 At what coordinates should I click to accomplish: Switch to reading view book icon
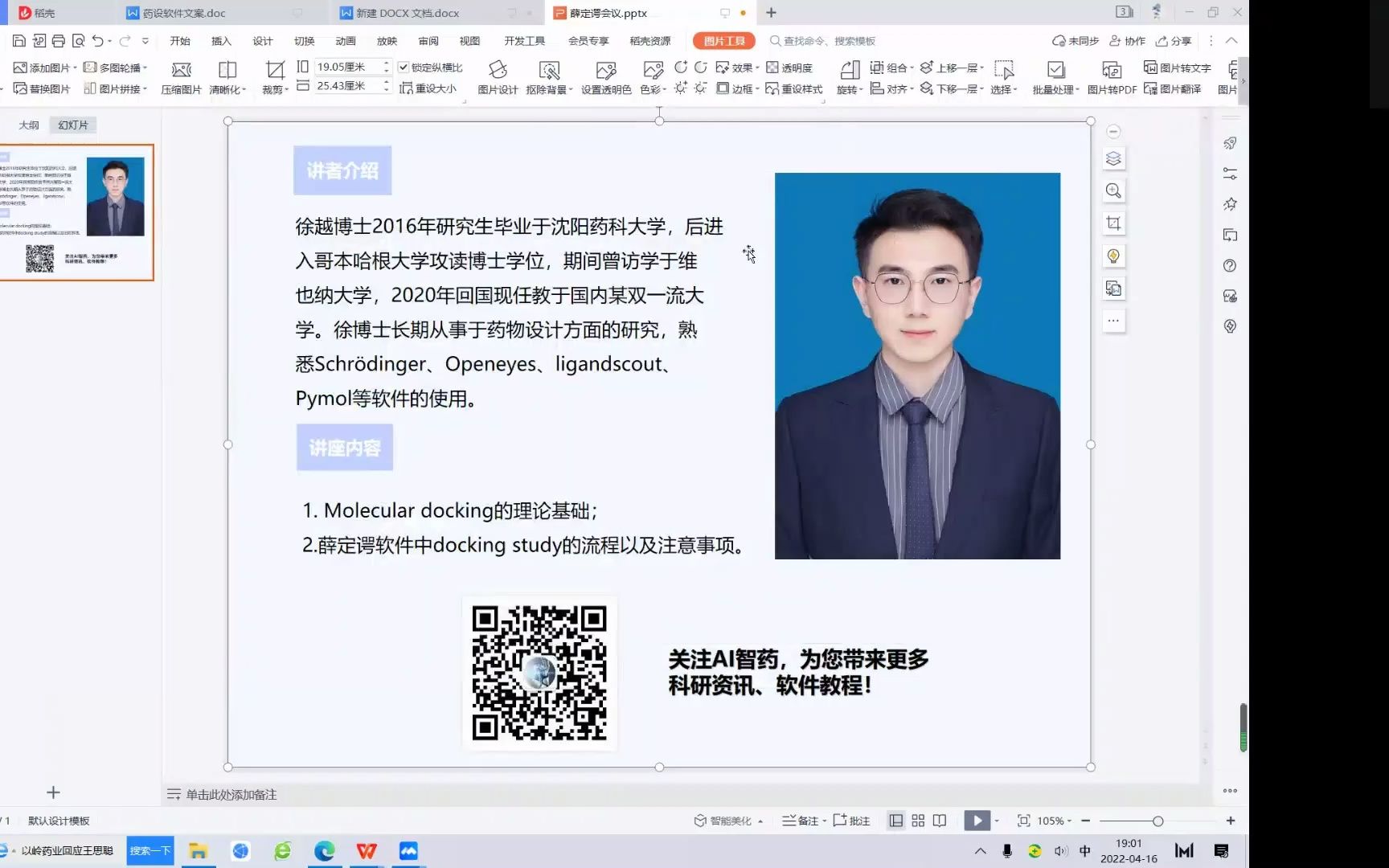pos(940,821)
